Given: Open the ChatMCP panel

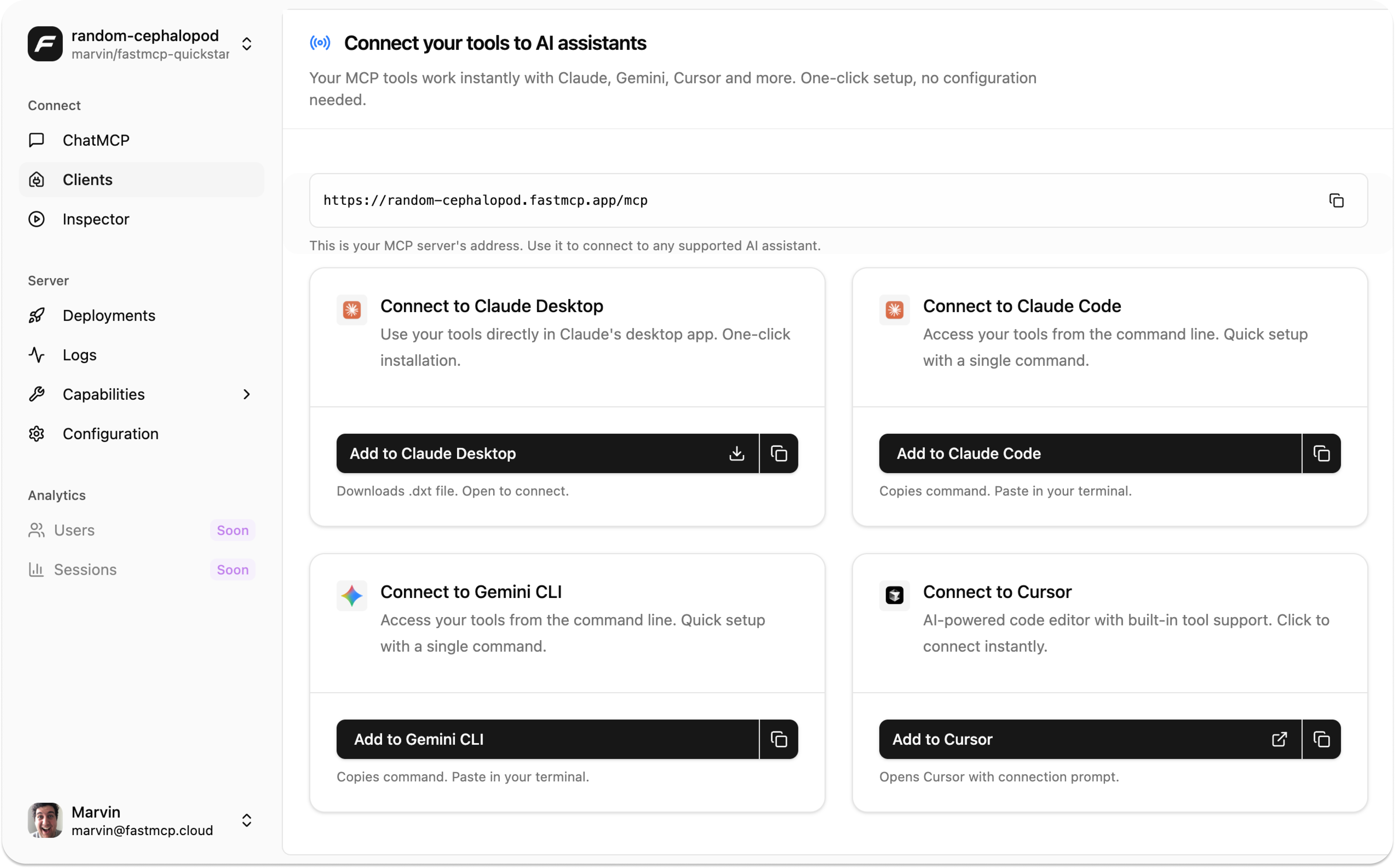Looking at the screenshot, I should tap(95, 140).
